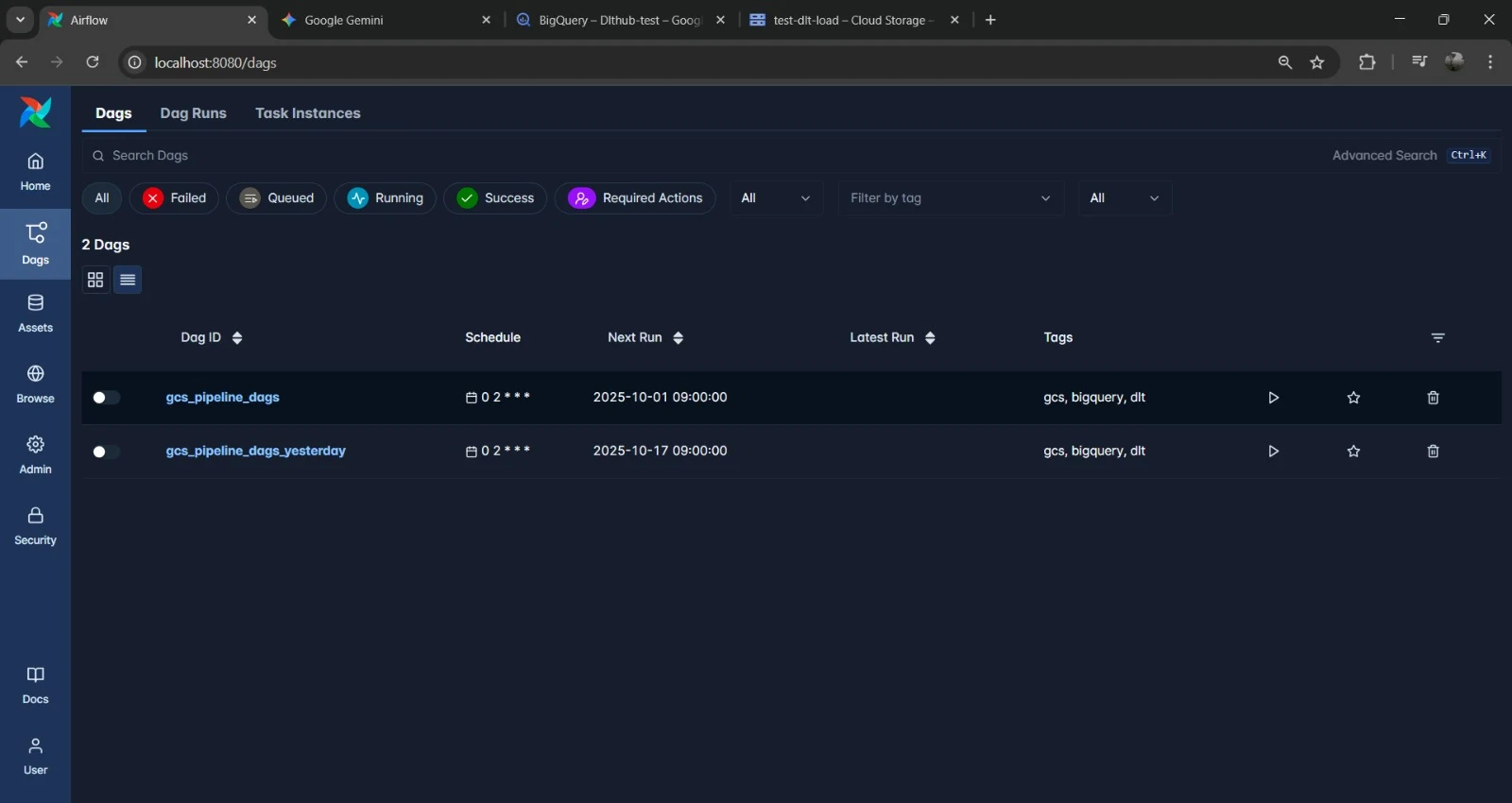The image size is (1512, 803).
Task: Switch to card grid view
Action: click(95, 280)
